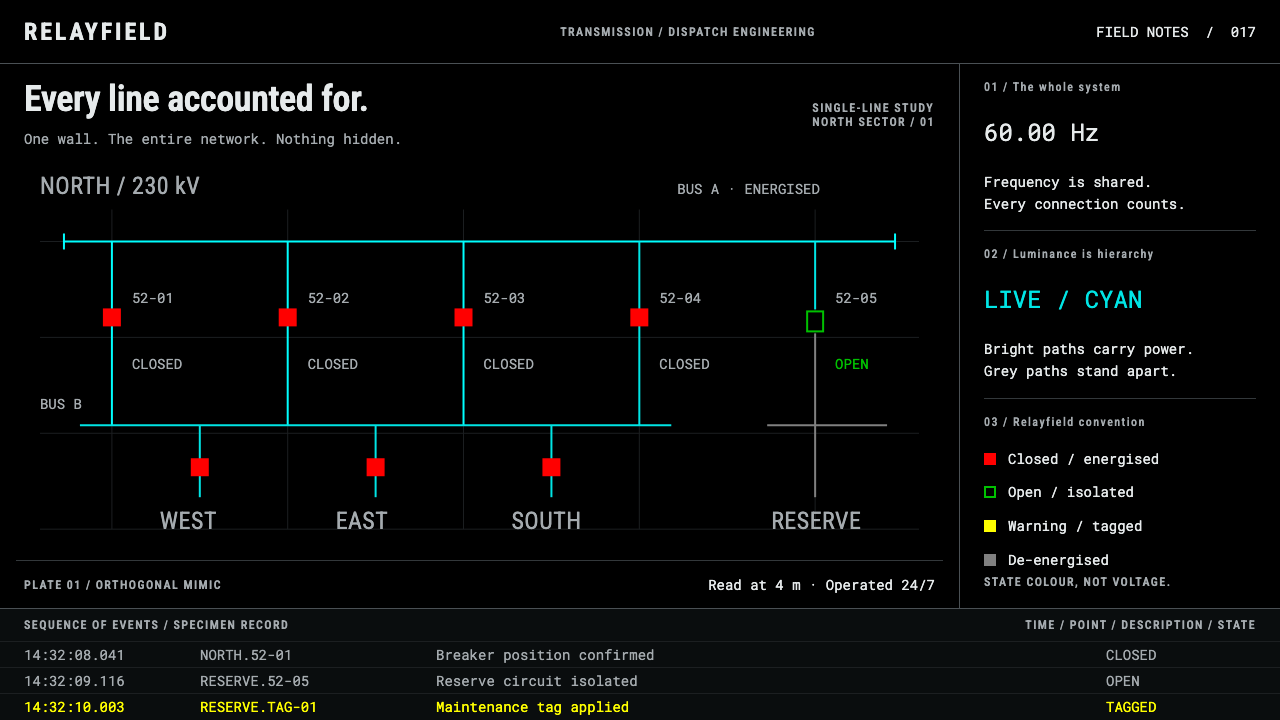The height and width of the screenshot is (720, 1280).
Task: Select the WEST feeder breaker square
Action: coord(200,467)
